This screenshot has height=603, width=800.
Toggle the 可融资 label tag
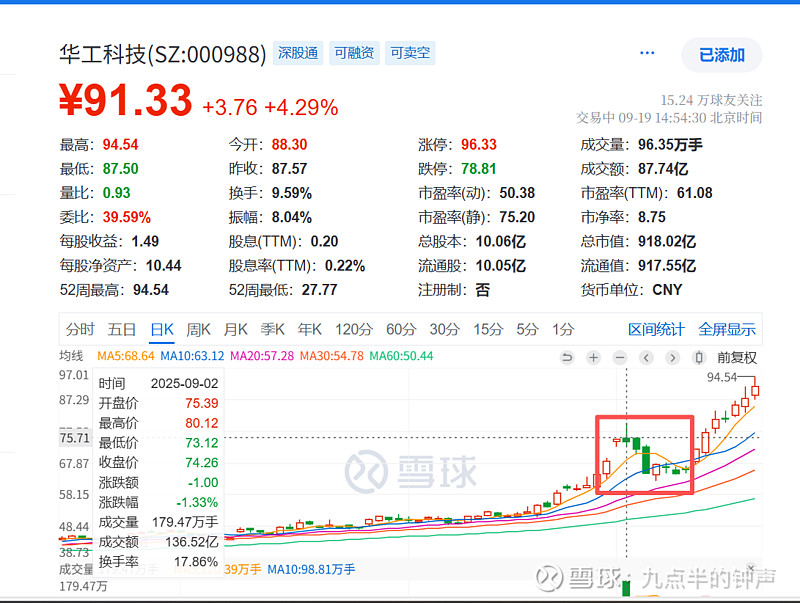[353, 54]
